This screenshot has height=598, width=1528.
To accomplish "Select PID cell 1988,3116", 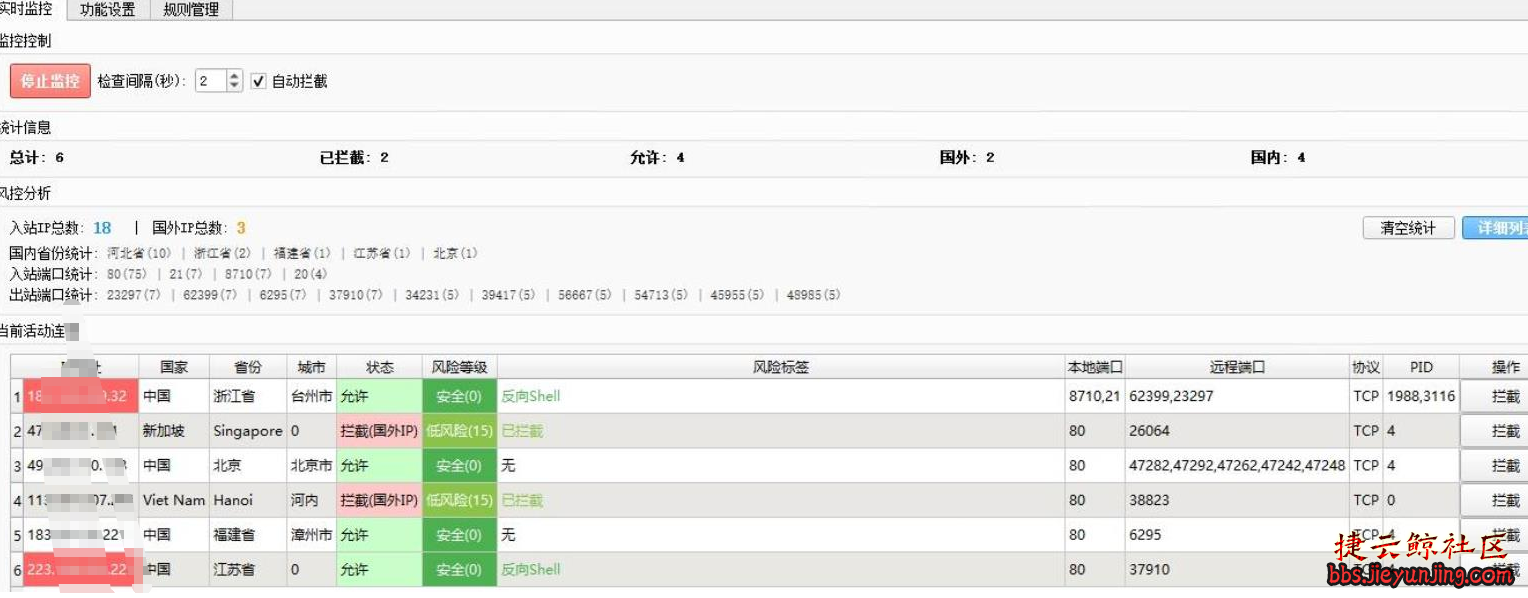I will pyautogui.click(x=1421, y=396).
